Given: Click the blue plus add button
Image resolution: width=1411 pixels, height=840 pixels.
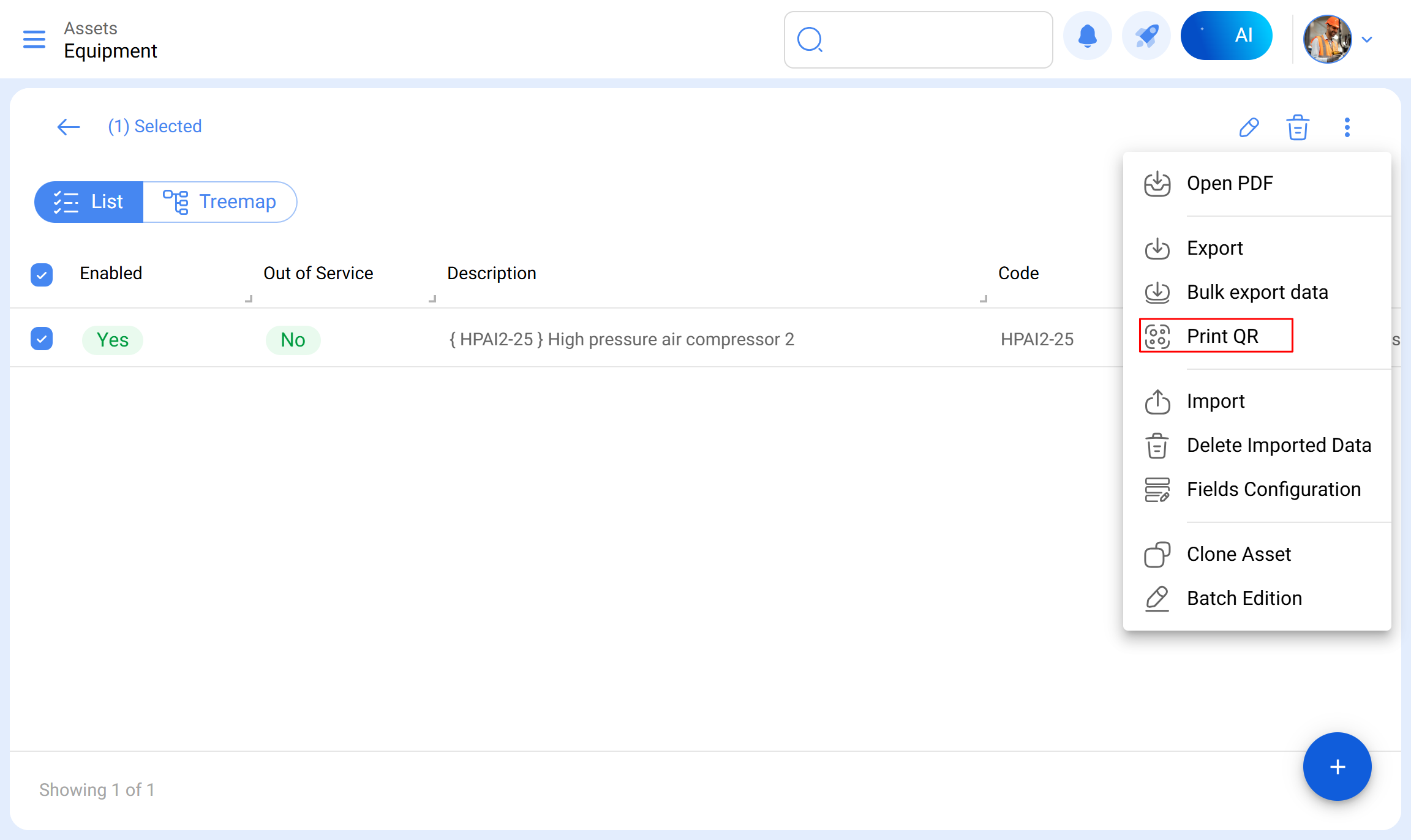Looking at the screenshot, I should coord(1337,767).
